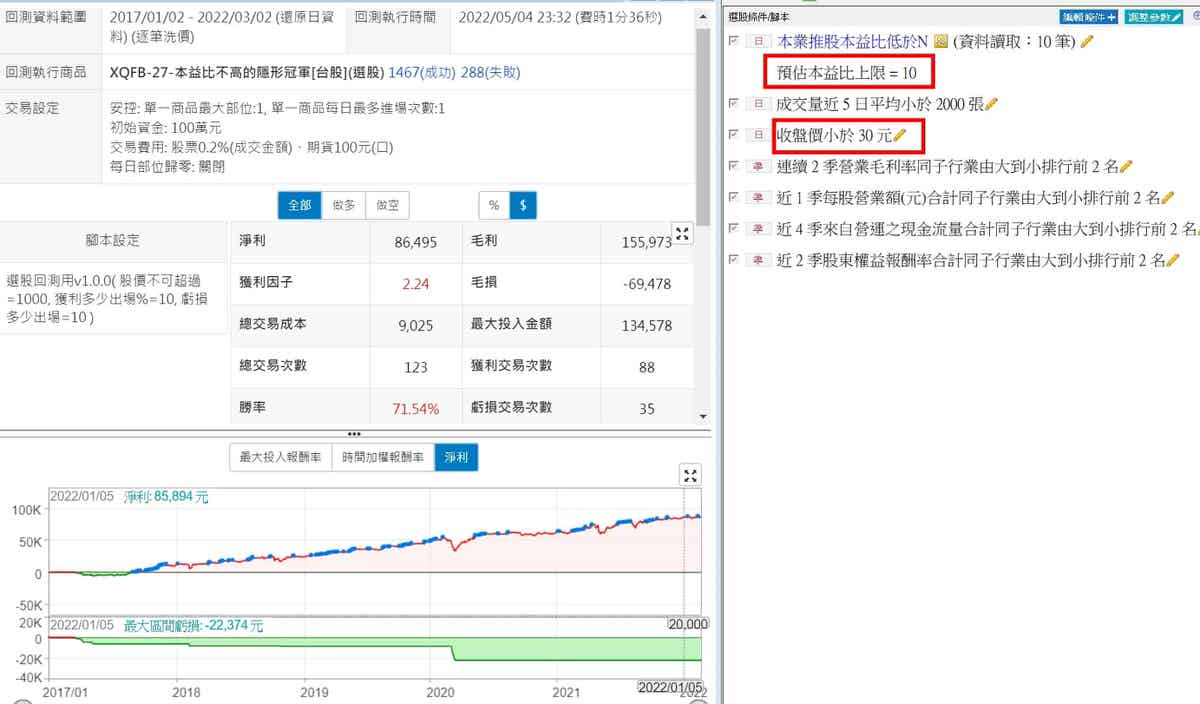This screenshot has height=704, width=1200.
Task: Maximize the net profit chart panel
Action: (688, 475)
